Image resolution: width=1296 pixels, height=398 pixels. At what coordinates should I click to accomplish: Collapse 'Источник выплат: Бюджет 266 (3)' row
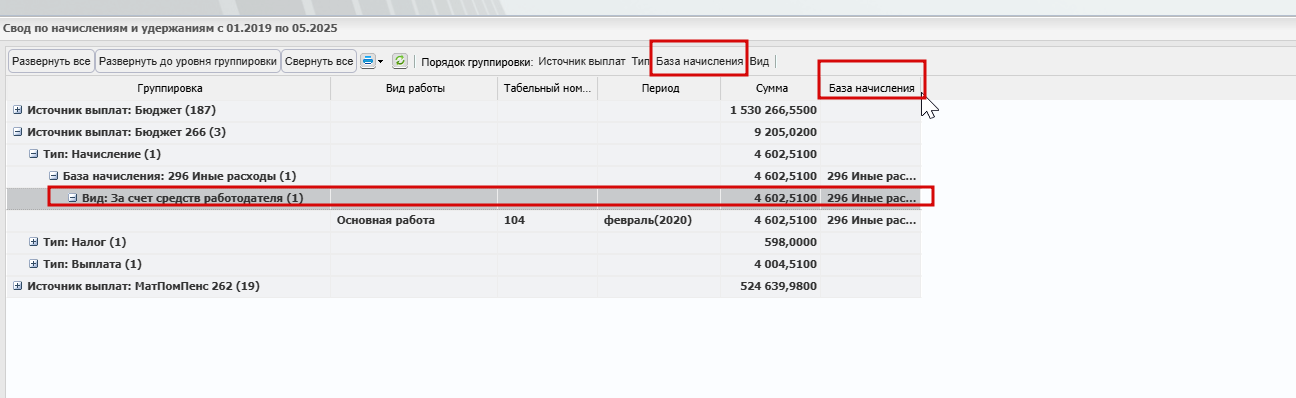pyautogui.click(x=17, y=132)
